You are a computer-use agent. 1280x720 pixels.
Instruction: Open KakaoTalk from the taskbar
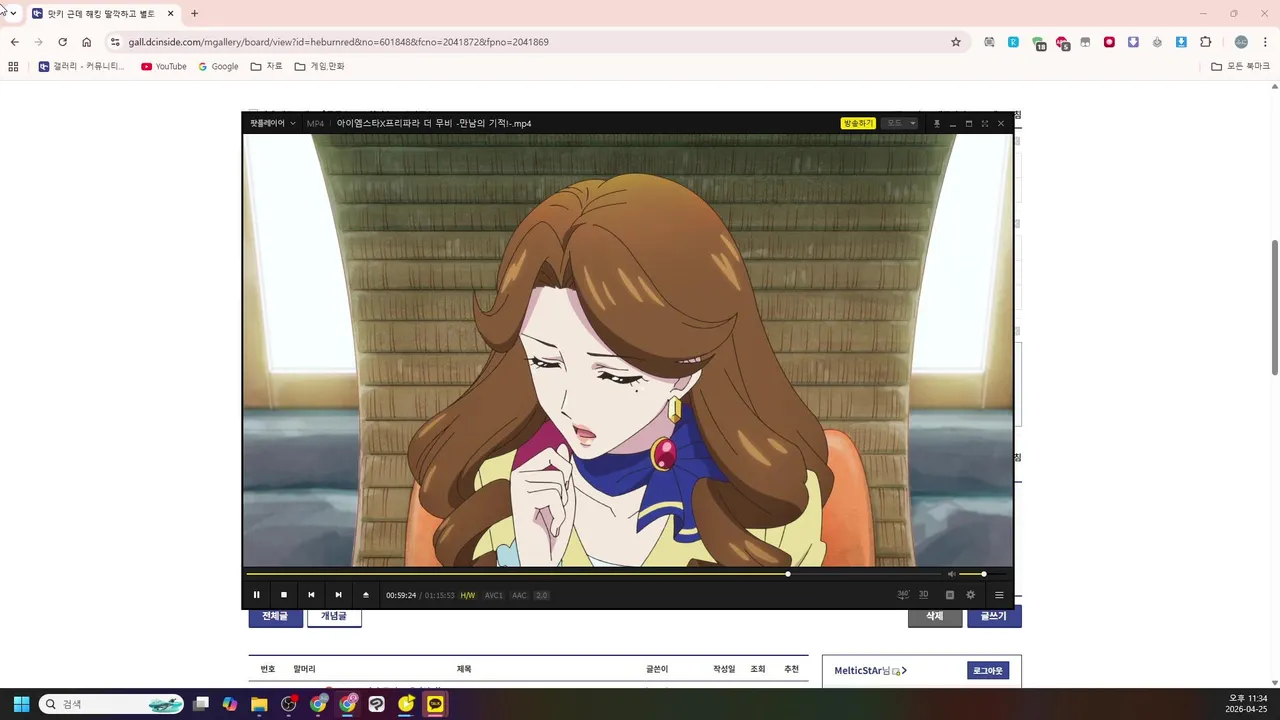tap(435, 704)
